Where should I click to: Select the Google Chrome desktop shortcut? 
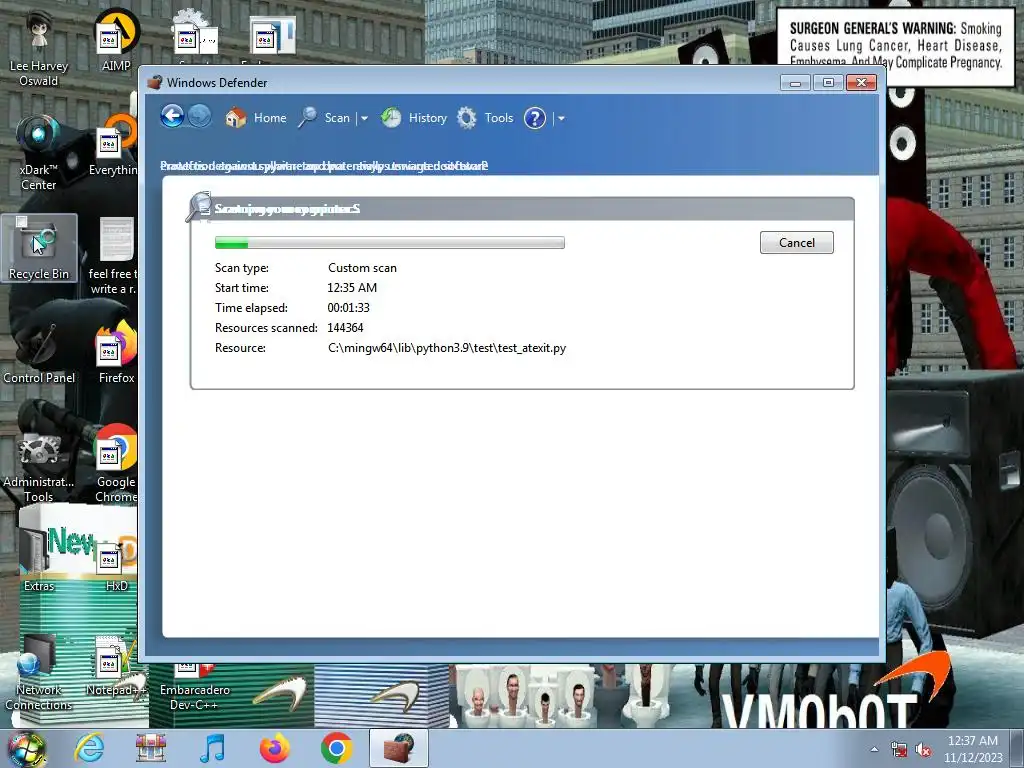pos(116,464)
